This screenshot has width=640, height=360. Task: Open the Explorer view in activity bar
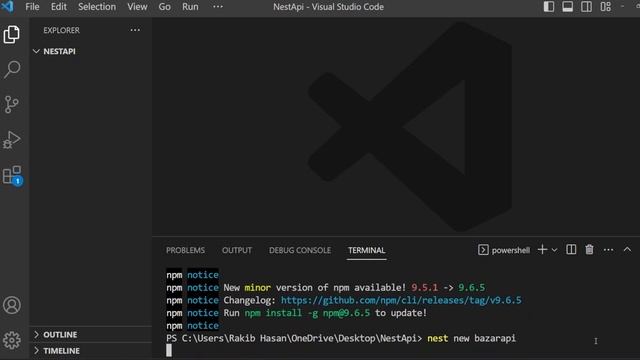pos(12,34)
